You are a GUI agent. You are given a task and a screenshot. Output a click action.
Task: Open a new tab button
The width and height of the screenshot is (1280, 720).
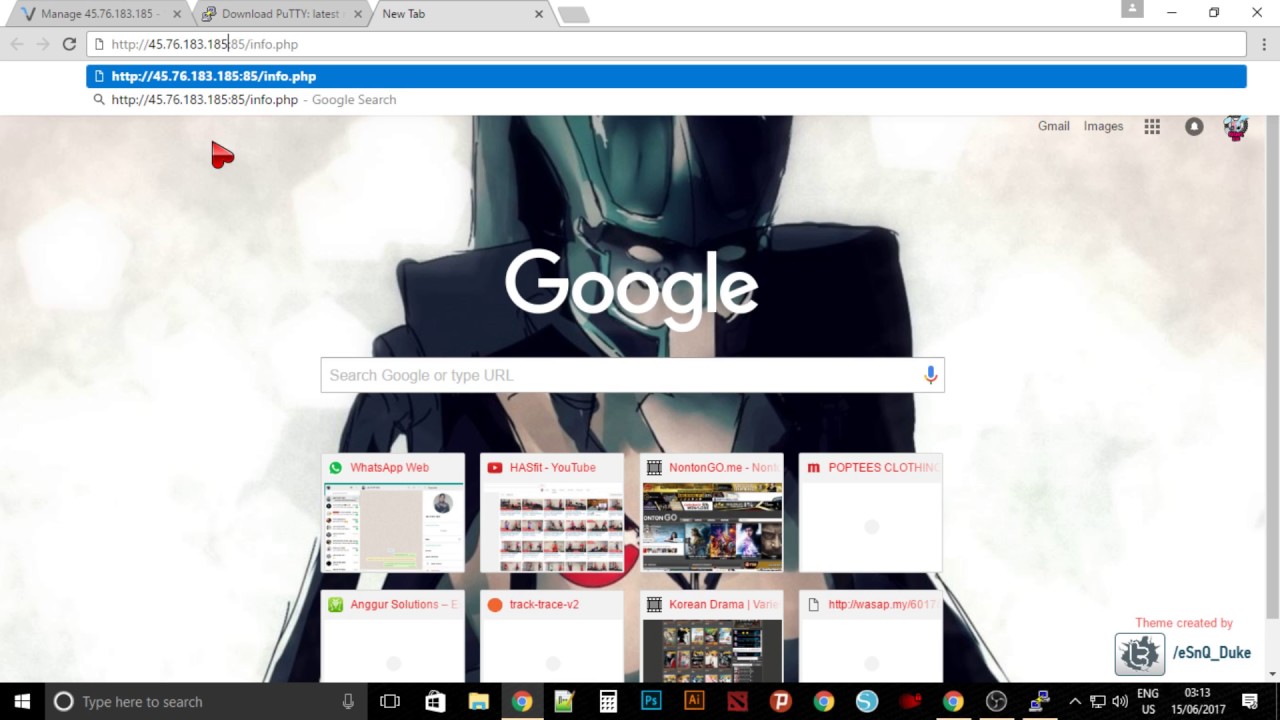click(574, 14)
